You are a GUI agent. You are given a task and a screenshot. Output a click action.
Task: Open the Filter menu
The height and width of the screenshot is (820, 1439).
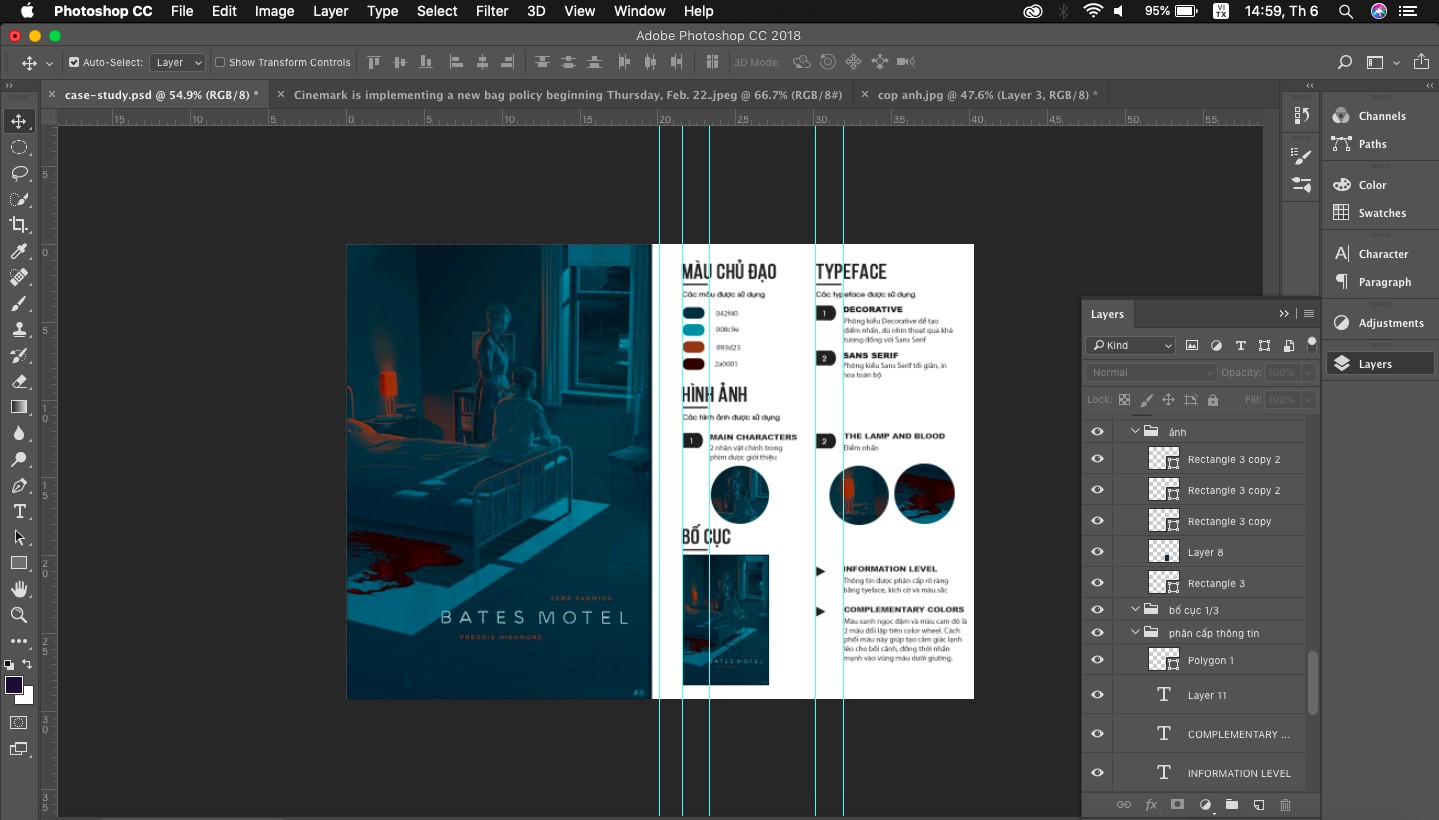(492, 11)
